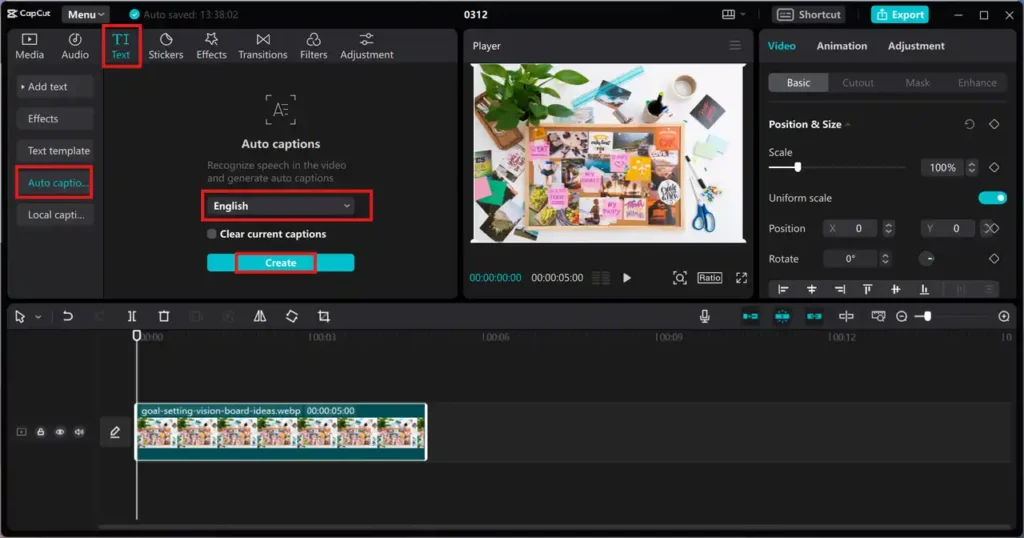1024x538 pixels.
Task: Check the Clear current captions checkbox
Action: pyautogui.click(x=212, y=234)
